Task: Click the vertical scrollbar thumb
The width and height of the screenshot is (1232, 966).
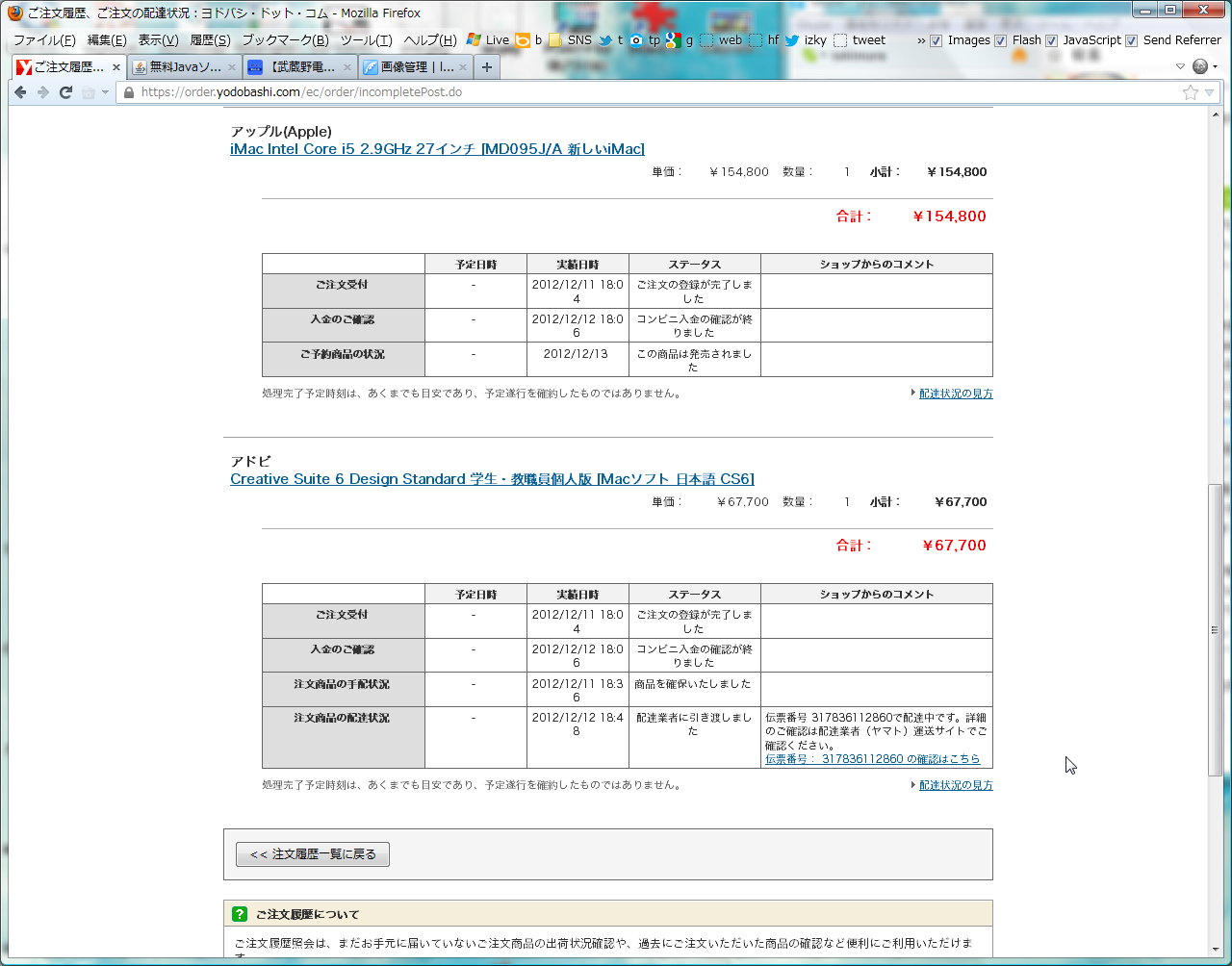Action: pos(1215,631)
